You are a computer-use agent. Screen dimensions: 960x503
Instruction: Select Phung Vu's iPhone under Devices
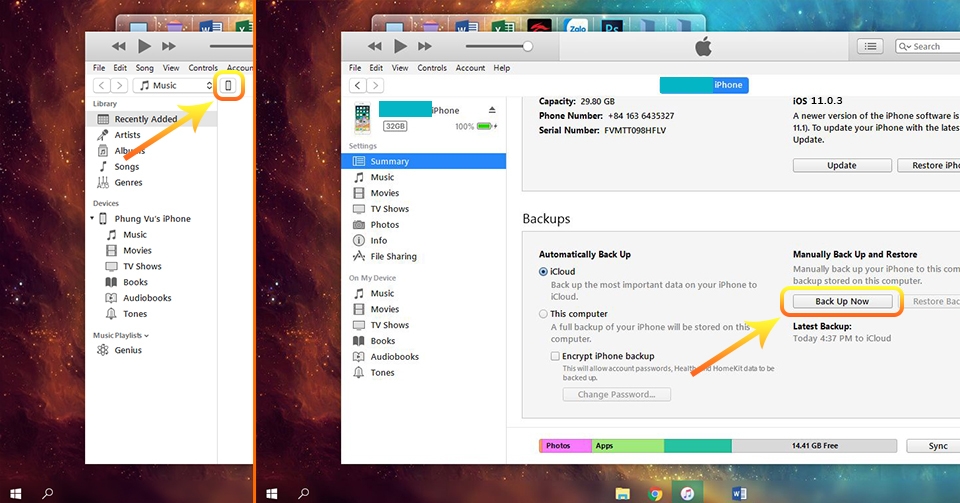(x=152, y=218)
